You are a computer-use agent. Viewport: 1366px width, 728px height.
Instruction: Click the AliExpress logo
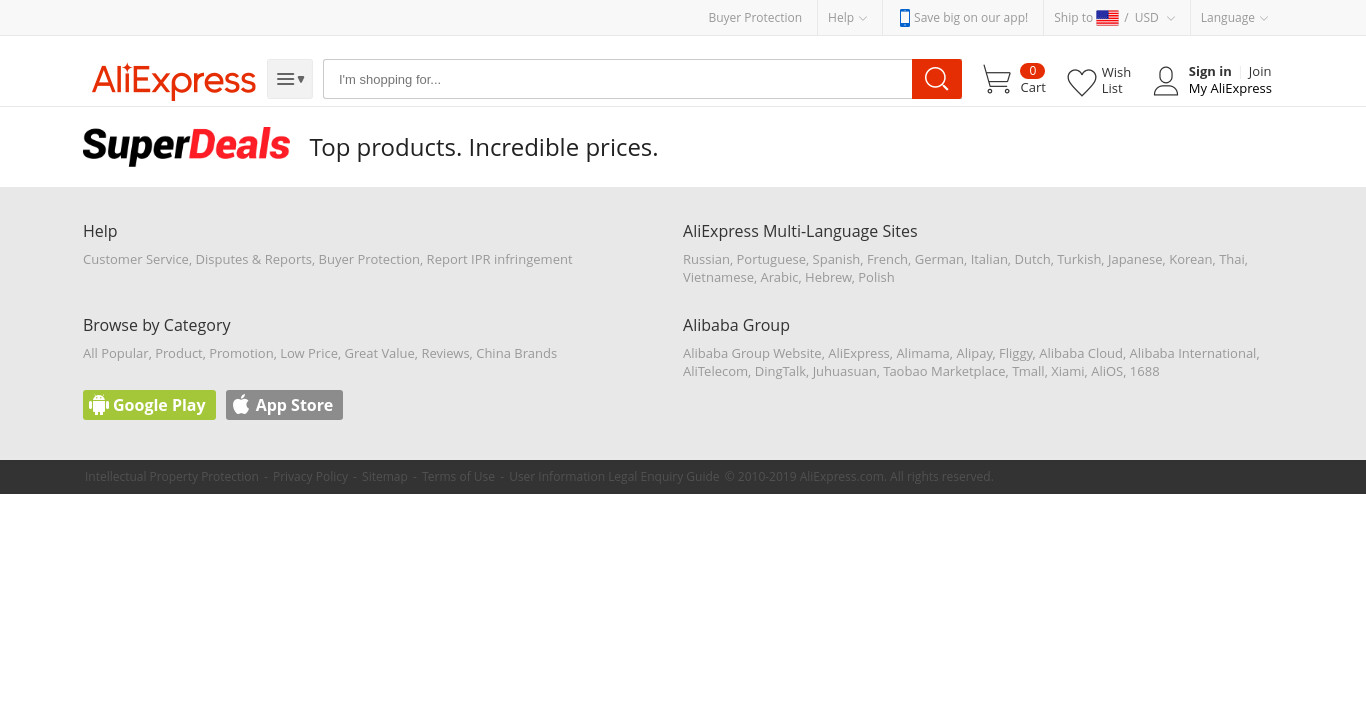(174, 80)
